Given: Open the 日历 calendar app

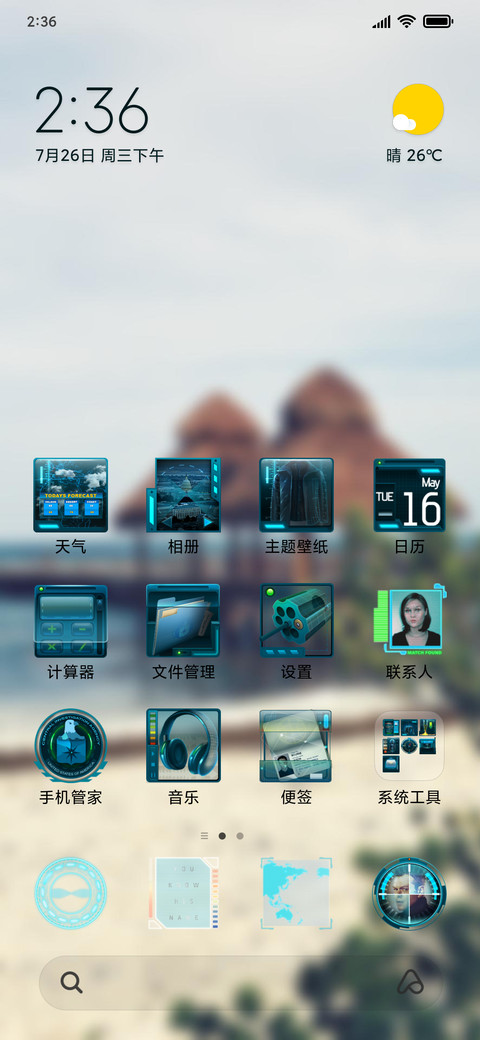Looking at the screenshot, I should [409, 495].
